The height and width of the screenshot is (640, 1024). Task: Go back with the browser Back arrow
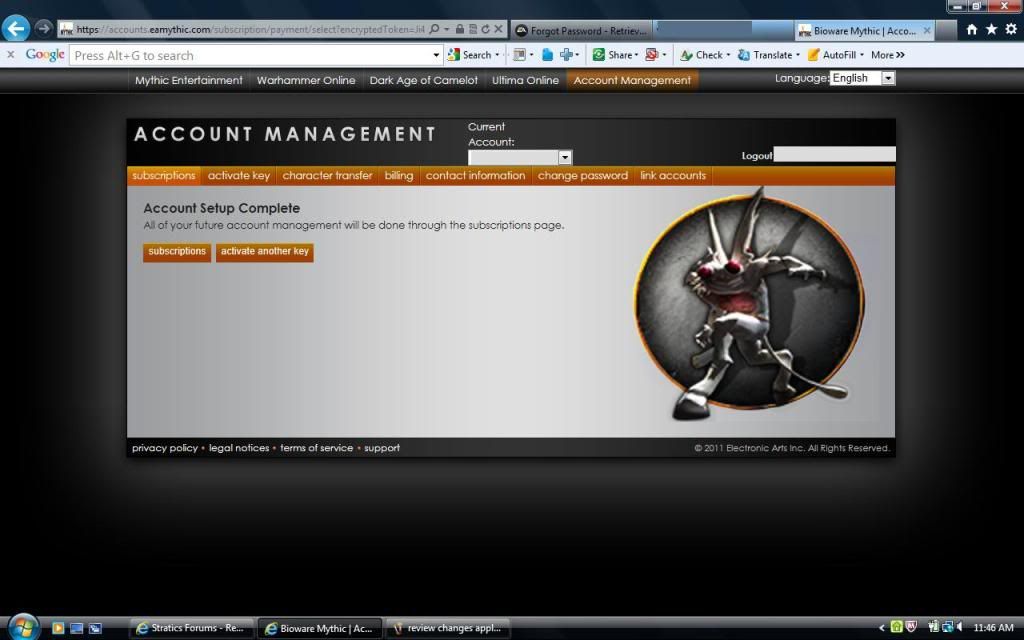16,29
